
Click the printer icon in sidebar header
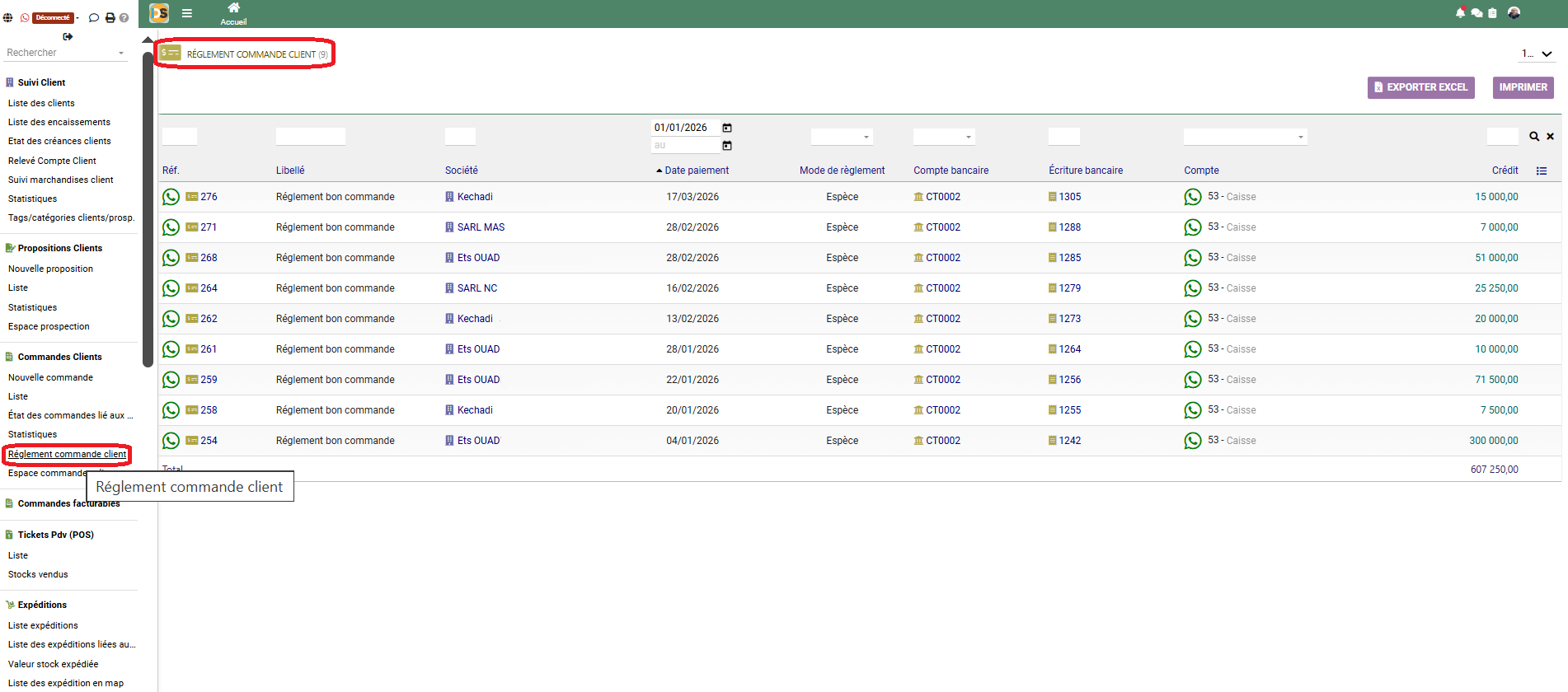[110, 17]
